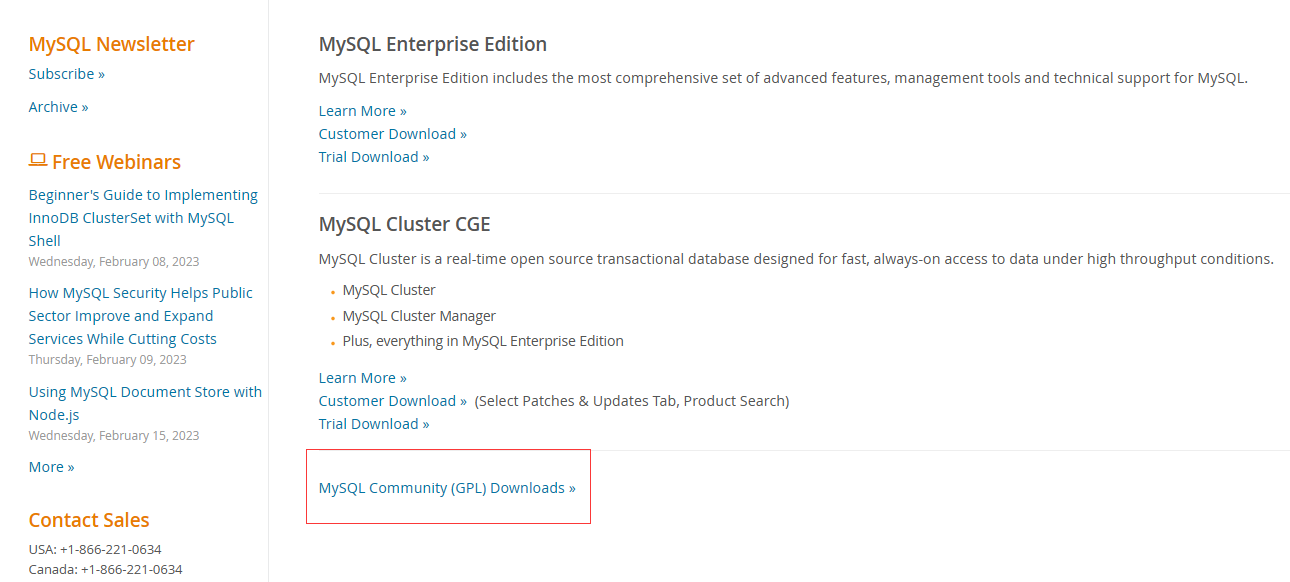This screenshot has width=1290, height=582.
Task: Click Trial Download under Enterprise Edition
Action: click(x=373, y=157)
